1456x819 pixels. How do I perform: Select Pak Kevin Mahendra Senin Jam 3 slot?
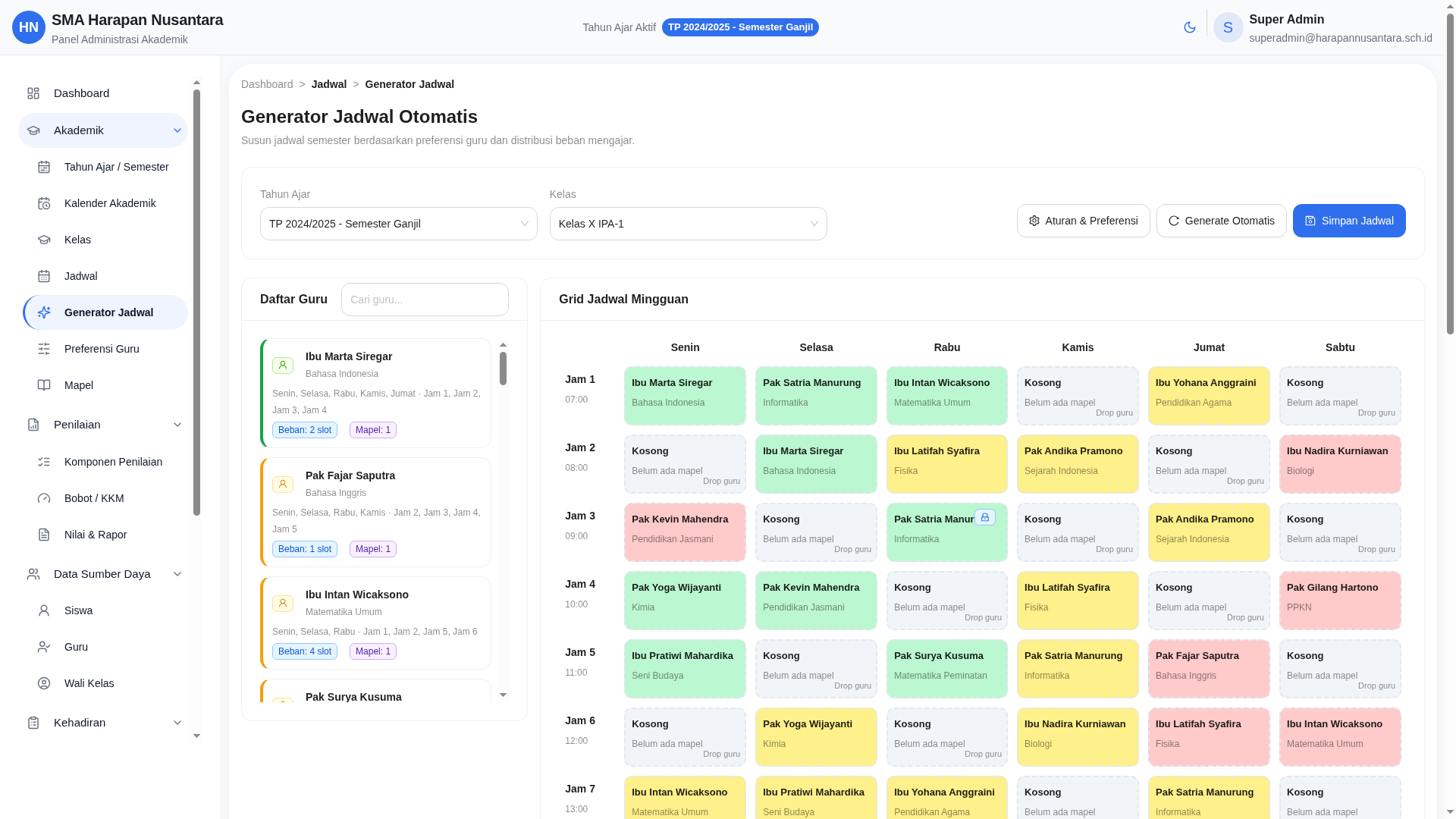pyautogui.click(x=685, y=532)
